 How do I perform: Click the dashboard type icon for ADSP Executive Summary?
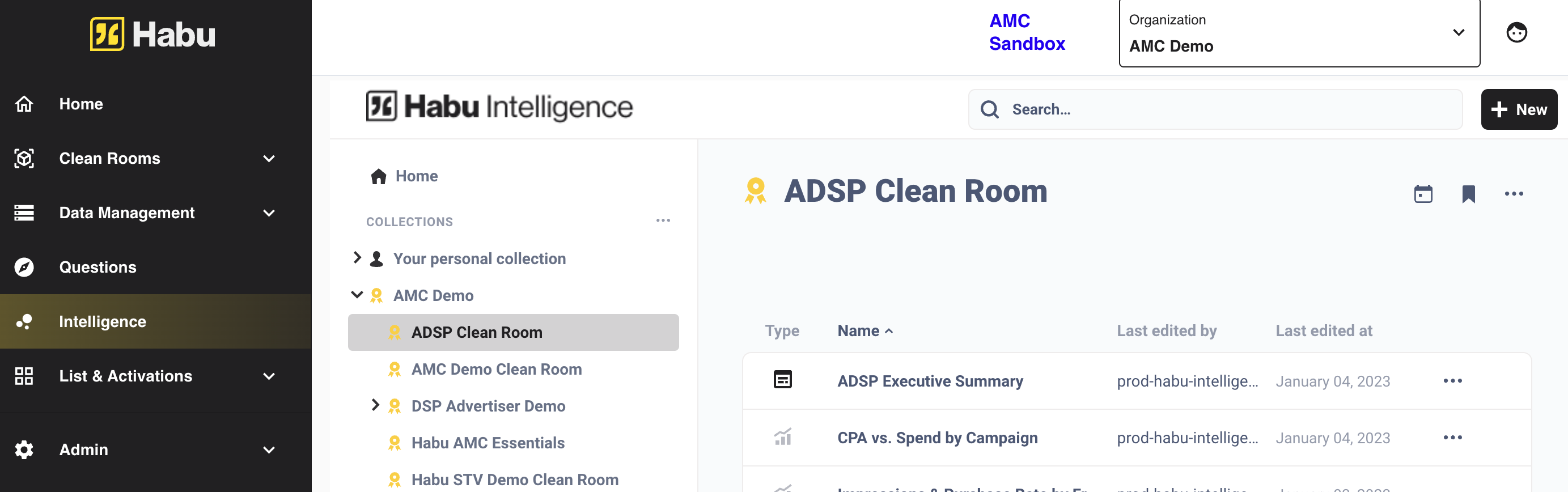782,380
